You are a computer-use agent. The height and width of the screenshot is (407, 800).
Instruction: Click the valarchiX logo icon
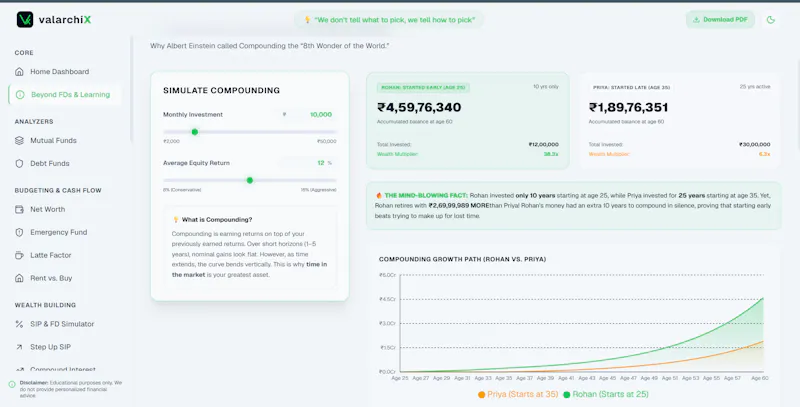coord(25,19)
